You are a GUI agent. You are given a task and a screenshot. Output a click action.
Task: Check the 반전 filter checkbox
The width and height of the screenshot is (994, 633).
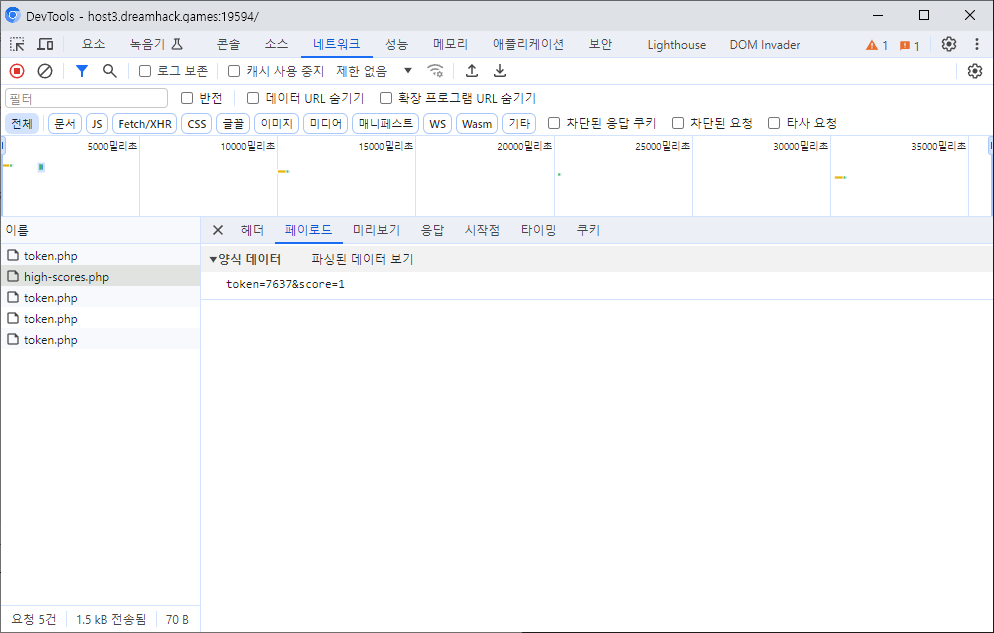[x=187, y=98]
